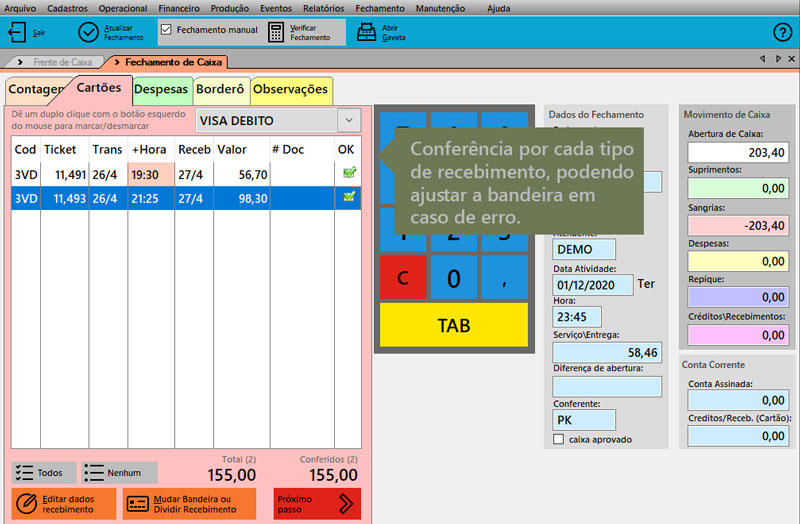The image size is (800, 524).
Task: Click the yellow TAB keypad button
Action: [454, 325]
